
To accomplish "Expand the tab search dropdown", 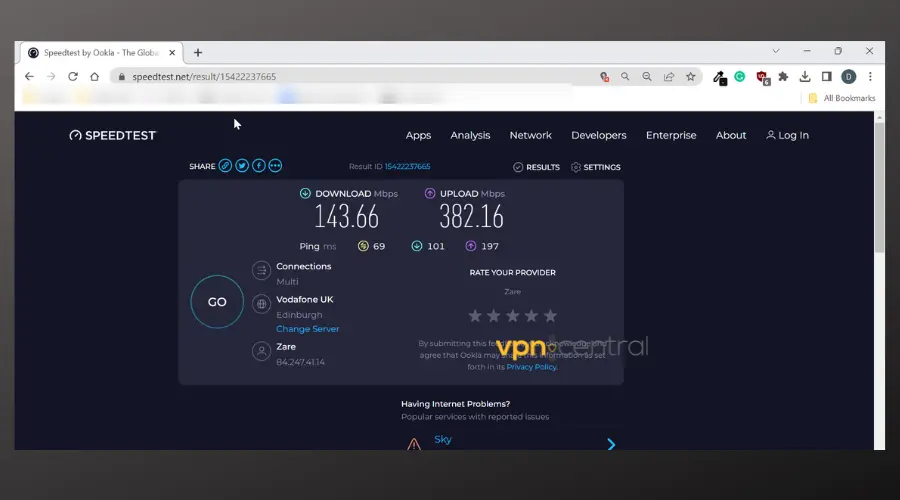I will [x=776, y=51].
